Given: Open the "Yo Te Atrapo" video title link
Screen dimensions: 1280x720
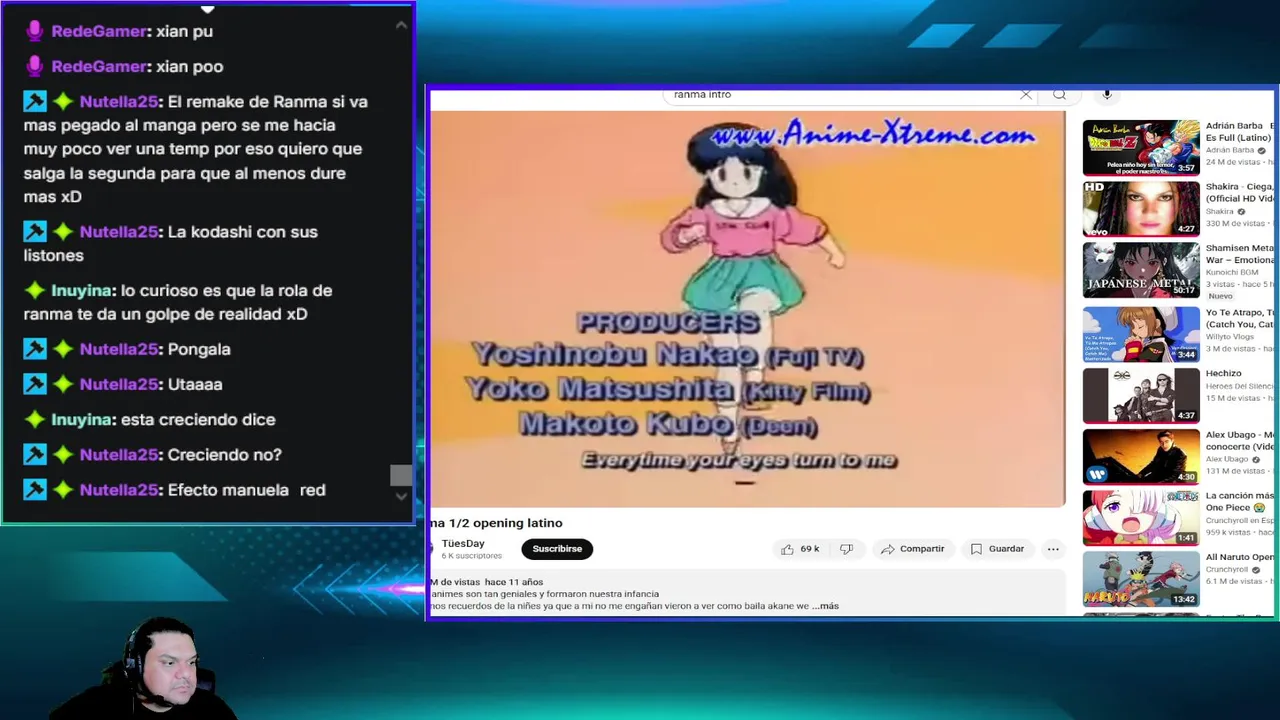Looking at the screenshot, I should [x=1240, y=318].
